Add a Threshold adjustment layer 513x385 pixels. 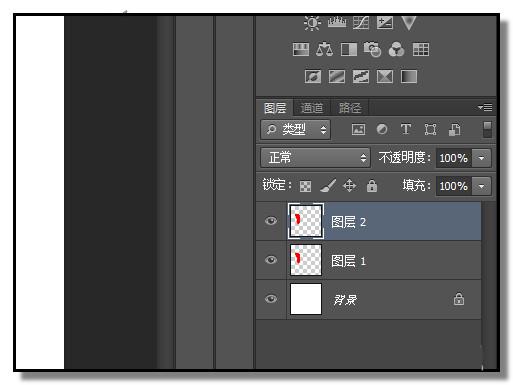361,76
